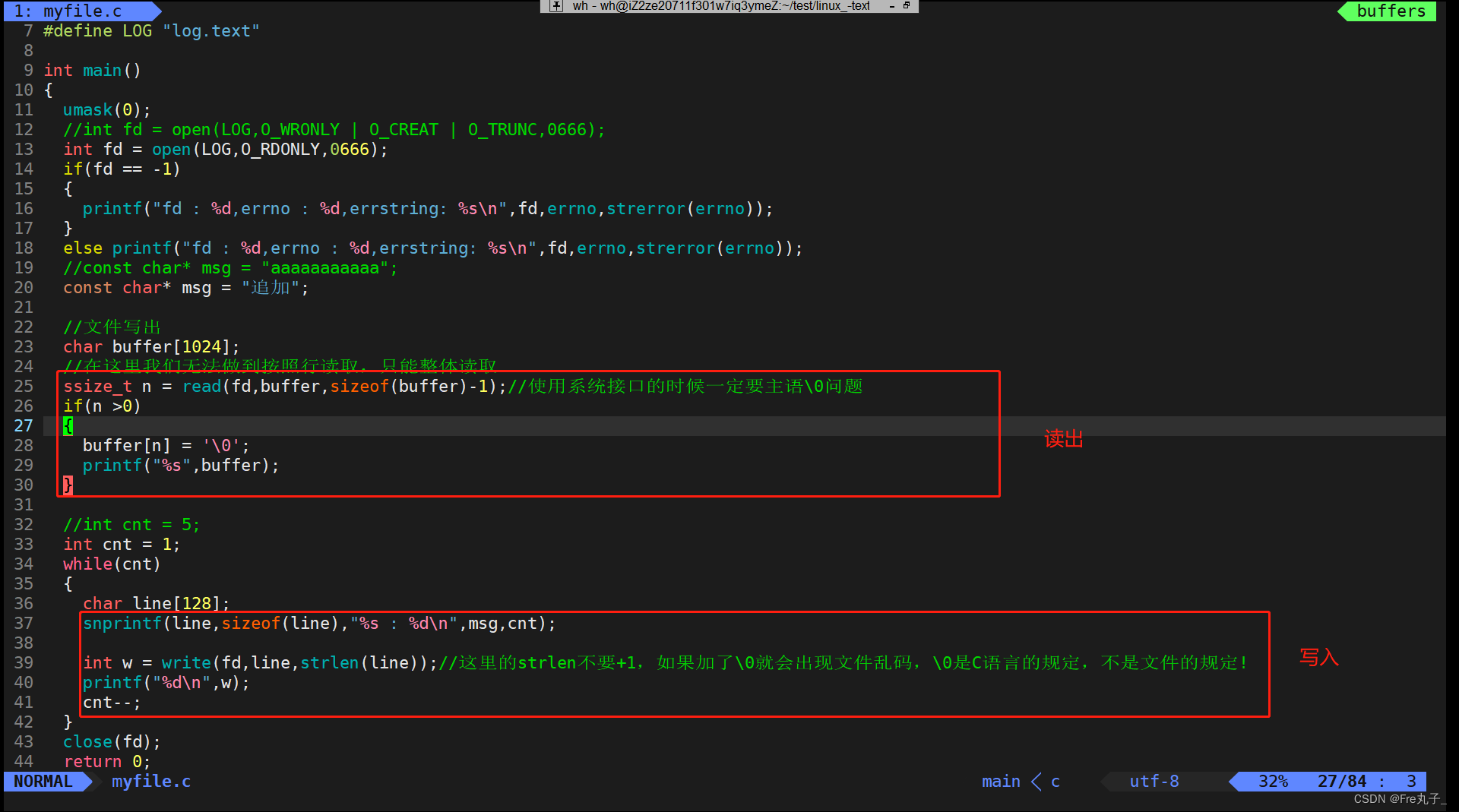This screenshot has width=1459, height=812.
Task: Click the 'close(fd);' statement
Action: tap(112, 742)
